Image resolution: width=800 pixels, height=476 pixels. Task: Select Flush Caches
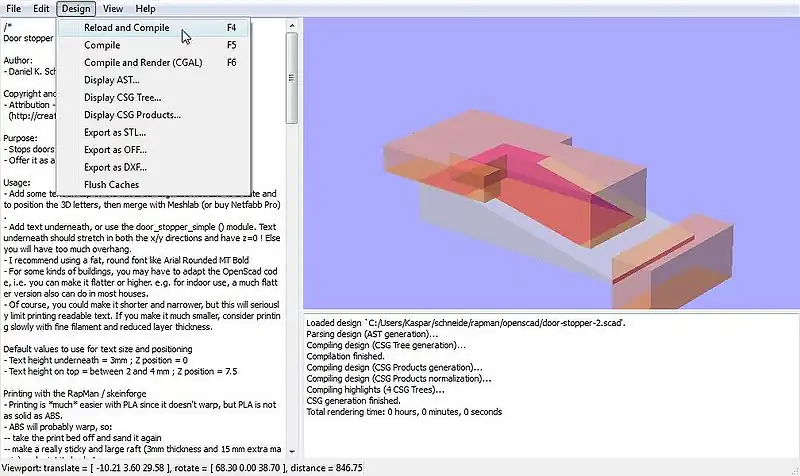tap(111, 185)
